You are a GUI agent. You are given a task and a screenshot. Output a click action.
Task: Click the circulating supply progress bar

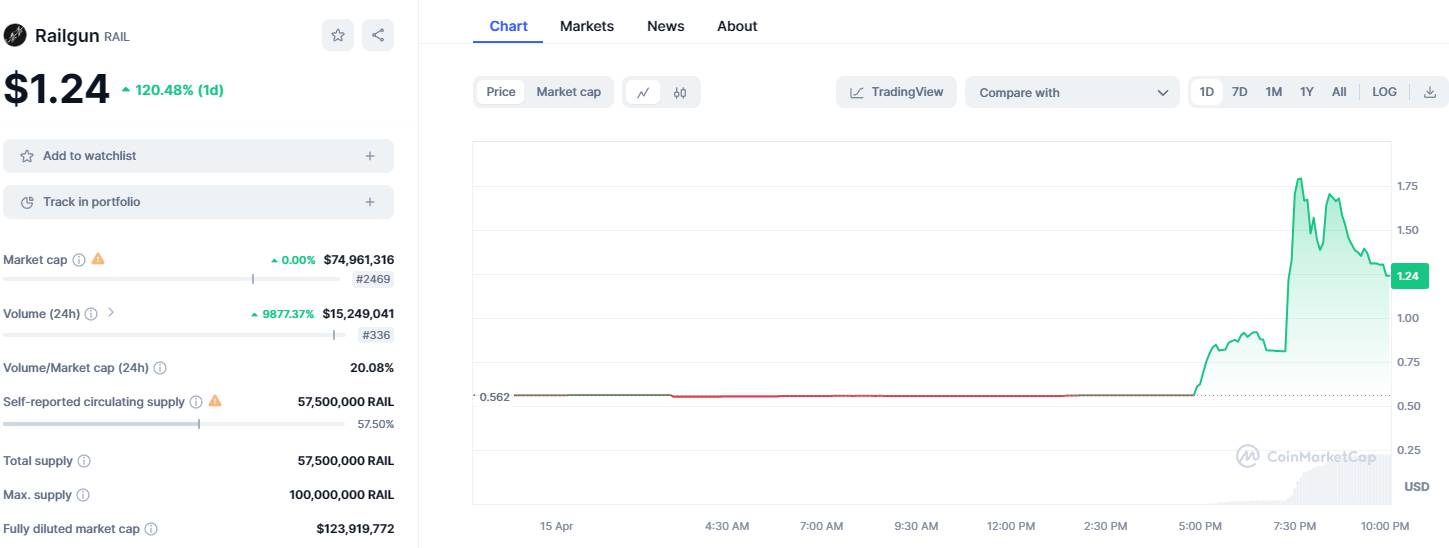173,424
